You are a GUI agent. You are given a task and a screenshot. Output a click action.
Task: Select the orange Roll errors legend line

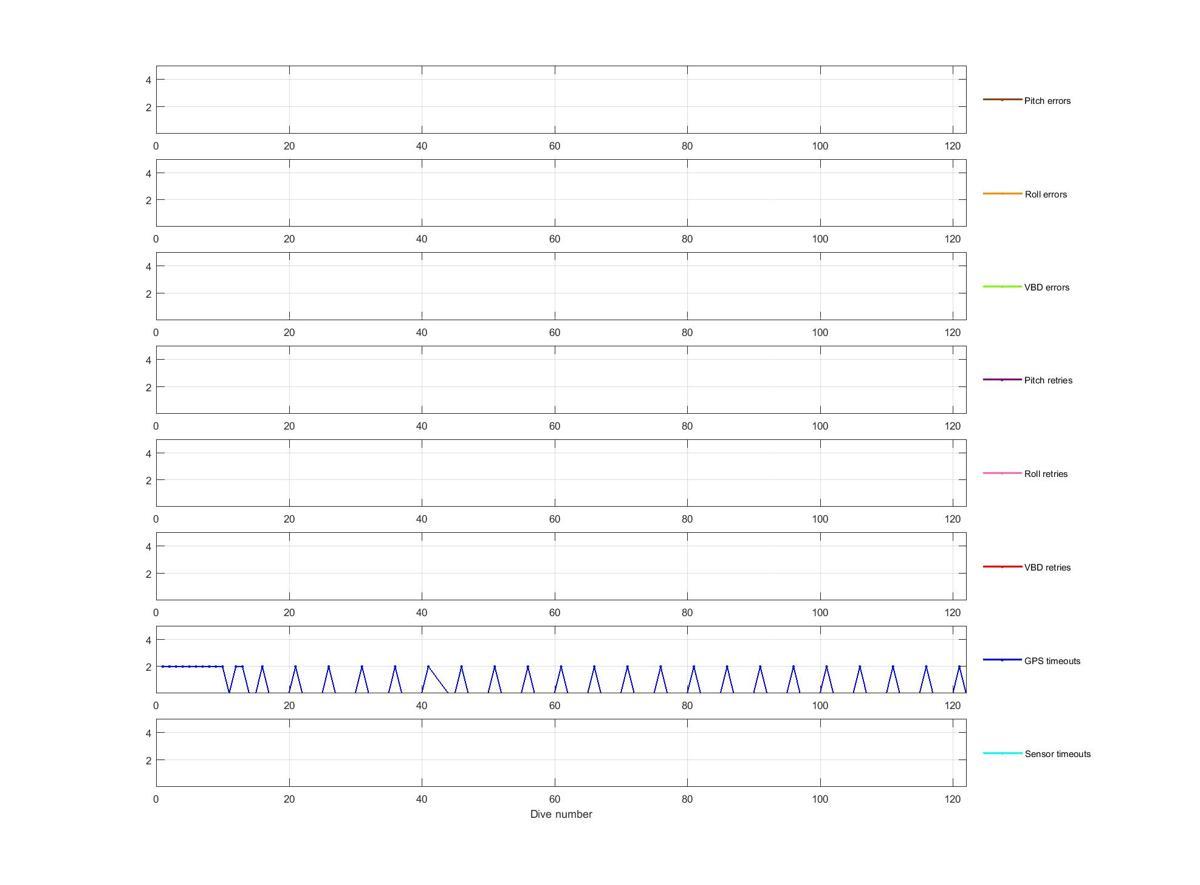point(1002,193)
